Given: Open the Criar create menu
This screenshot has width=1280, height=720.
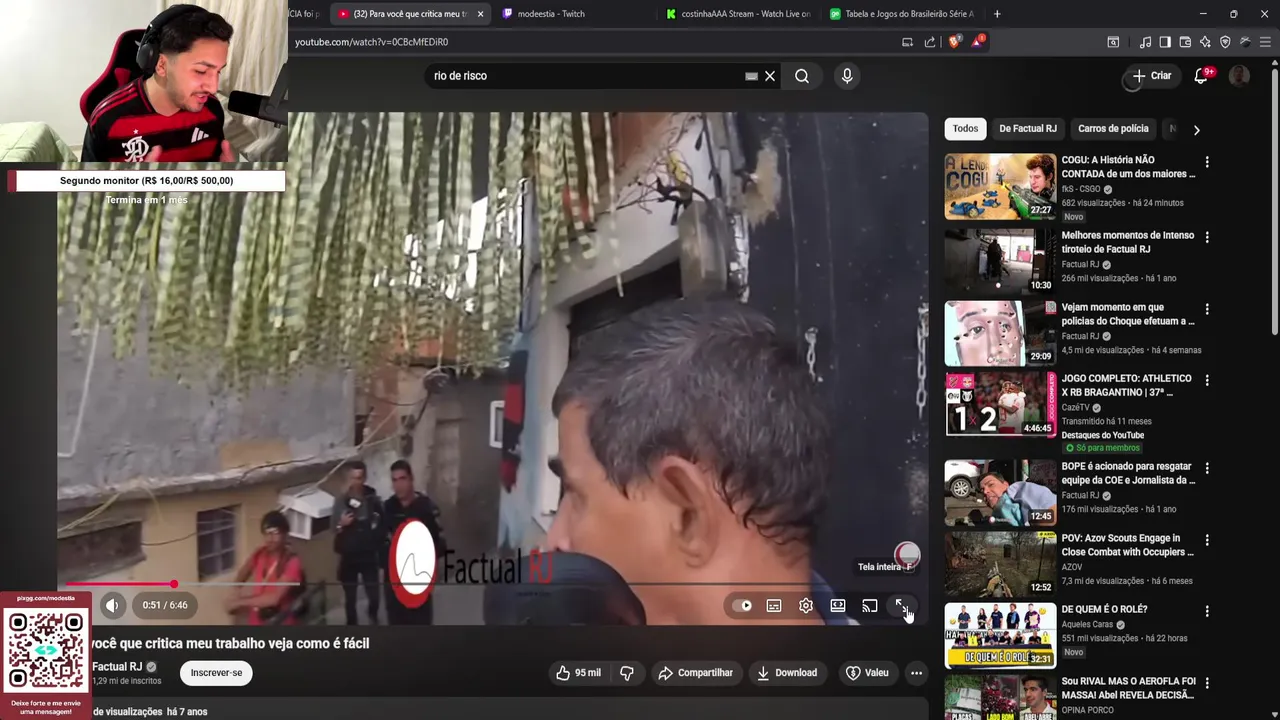Looking at the screenshot, I should coord(1151,76).
